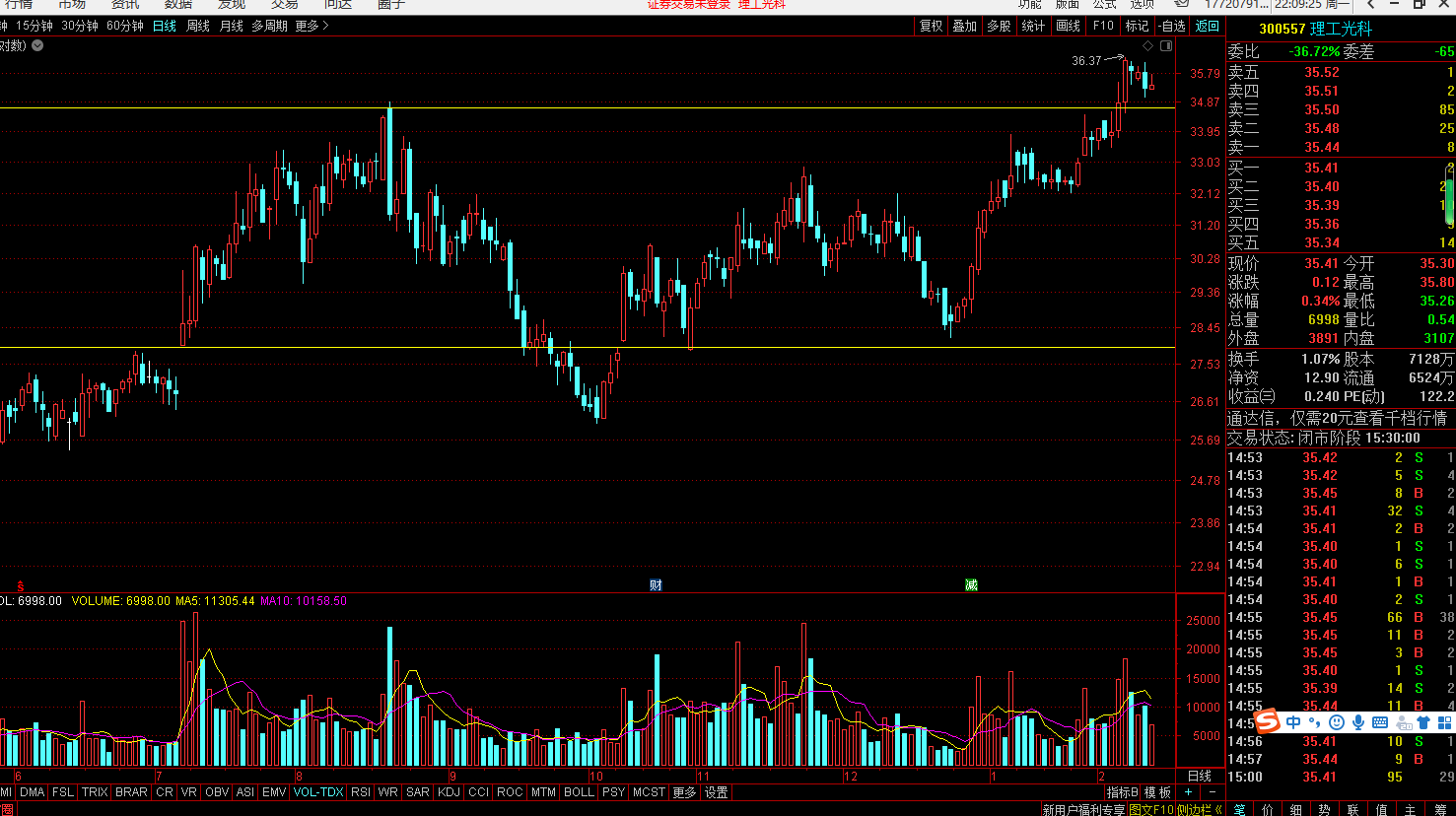Open 多股 multi-stock view

click(x=1000, y=26)
